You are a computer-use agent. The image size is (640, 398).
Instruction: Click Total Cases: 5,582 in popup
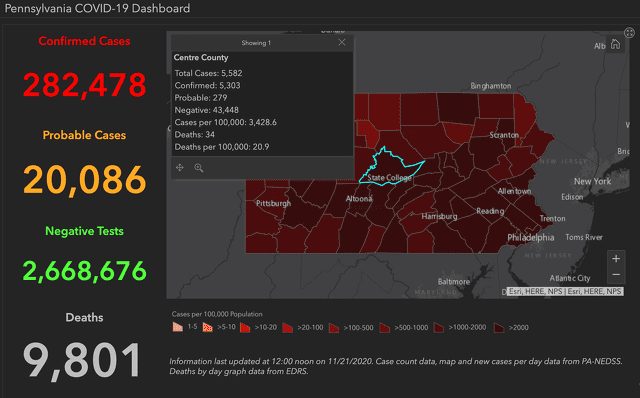[x=208, y=73]
